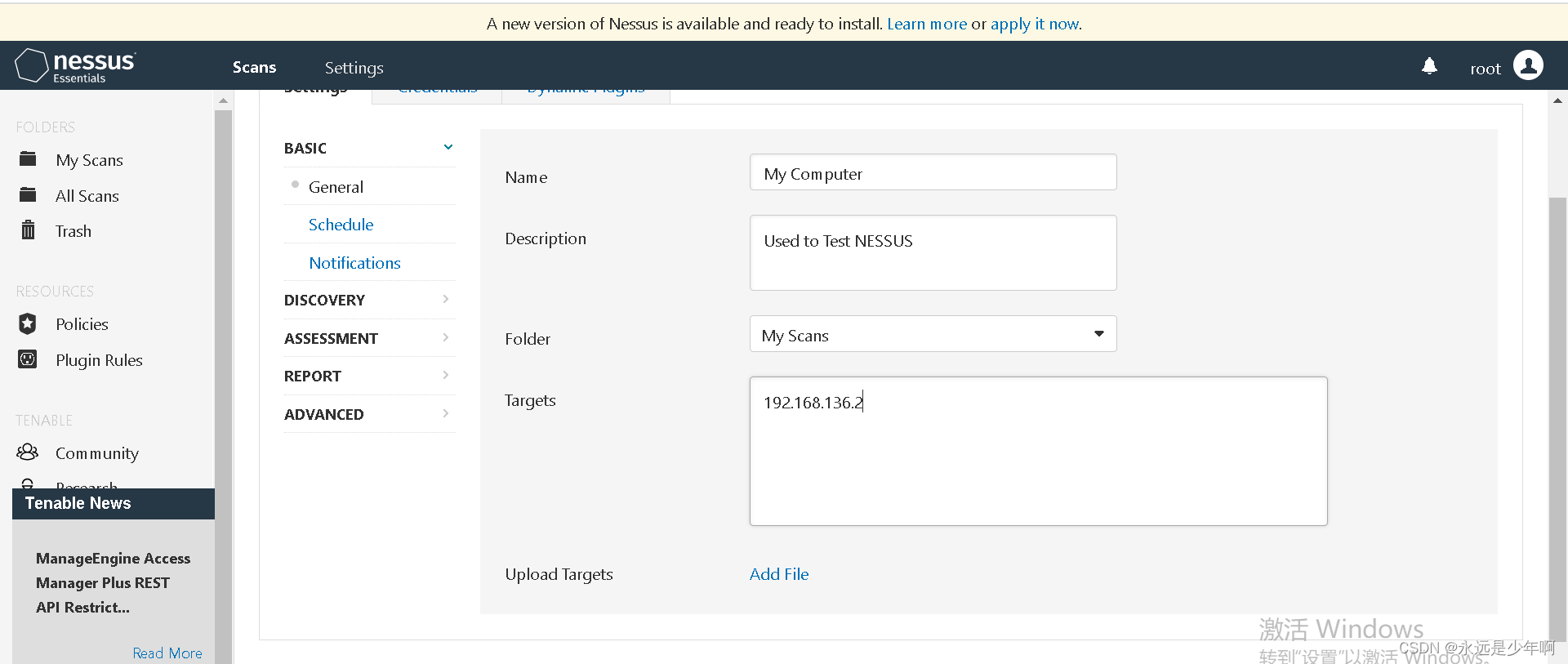
Task: Open All Scans in sidebar
Action: [87, 196]
